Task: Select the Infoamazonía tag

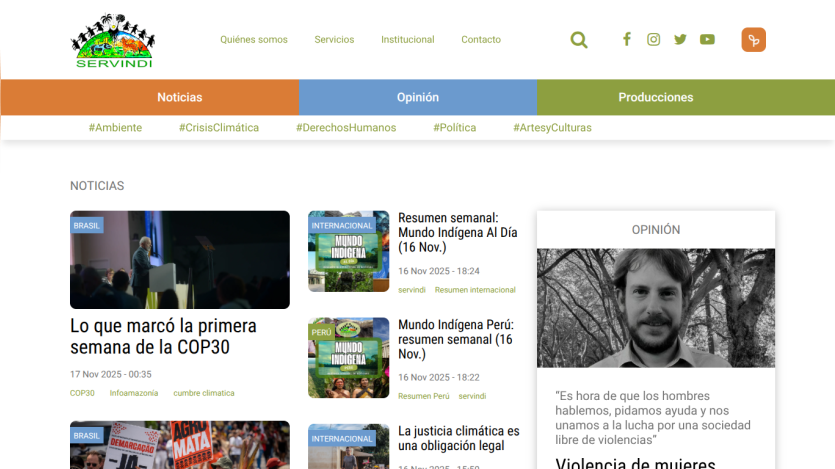Action: [x=134, y=393]
